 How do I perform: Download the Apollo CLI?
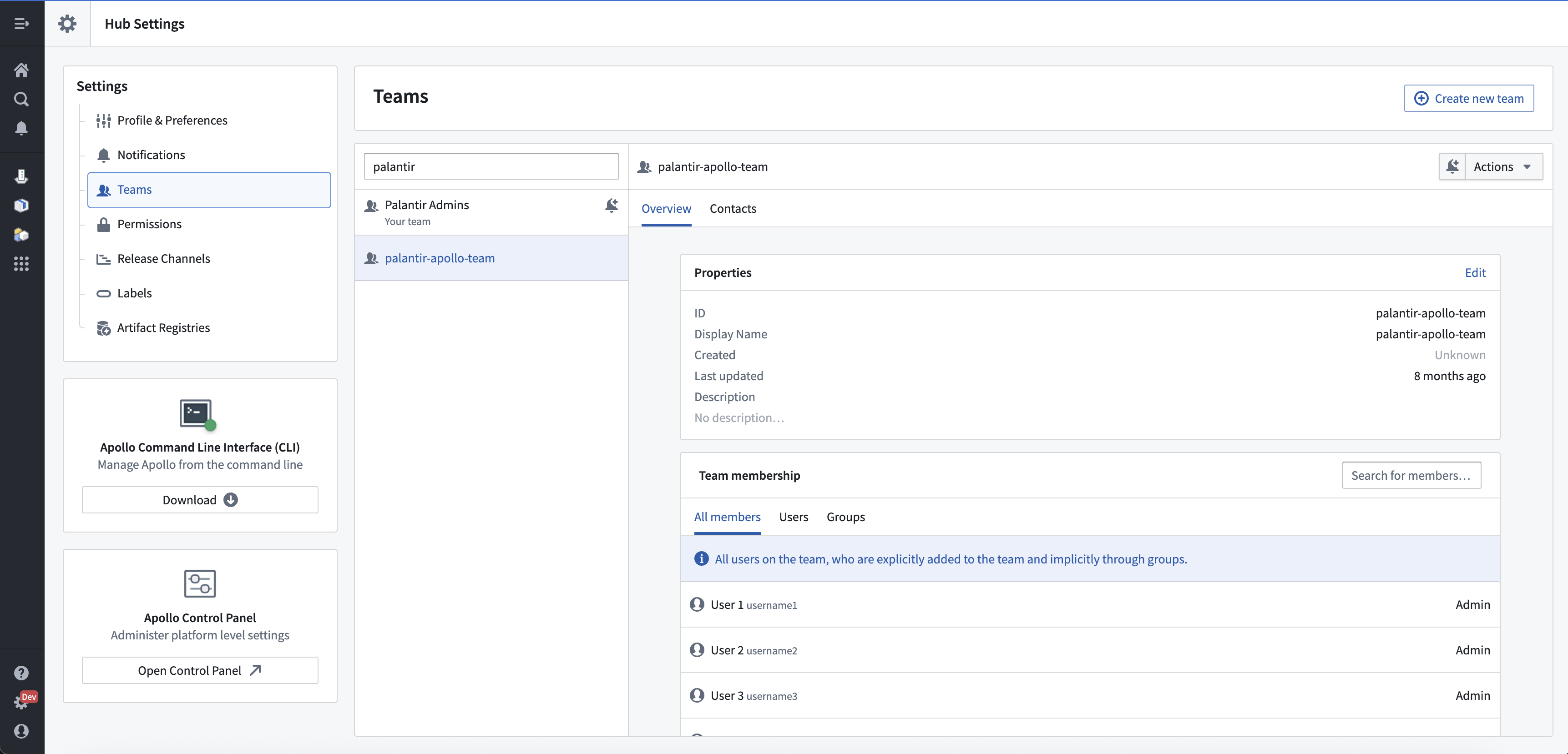200,500
